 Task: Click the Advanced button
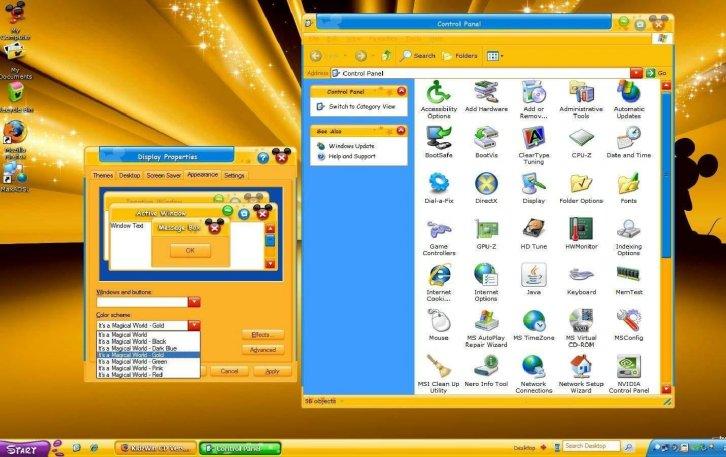[x=263, y=350]
